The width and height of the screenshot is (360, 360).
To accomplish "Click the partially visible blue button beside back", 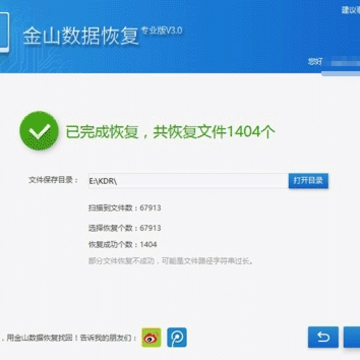I will tap(352, 337).
